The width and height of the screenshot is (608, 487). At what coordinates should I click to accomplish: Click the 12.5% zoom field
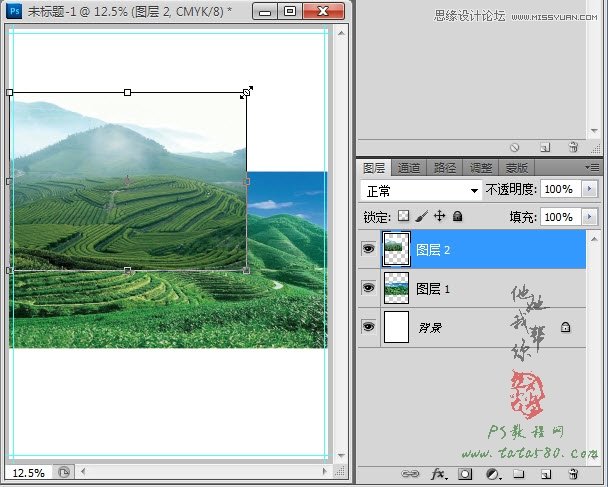point(29,473)
